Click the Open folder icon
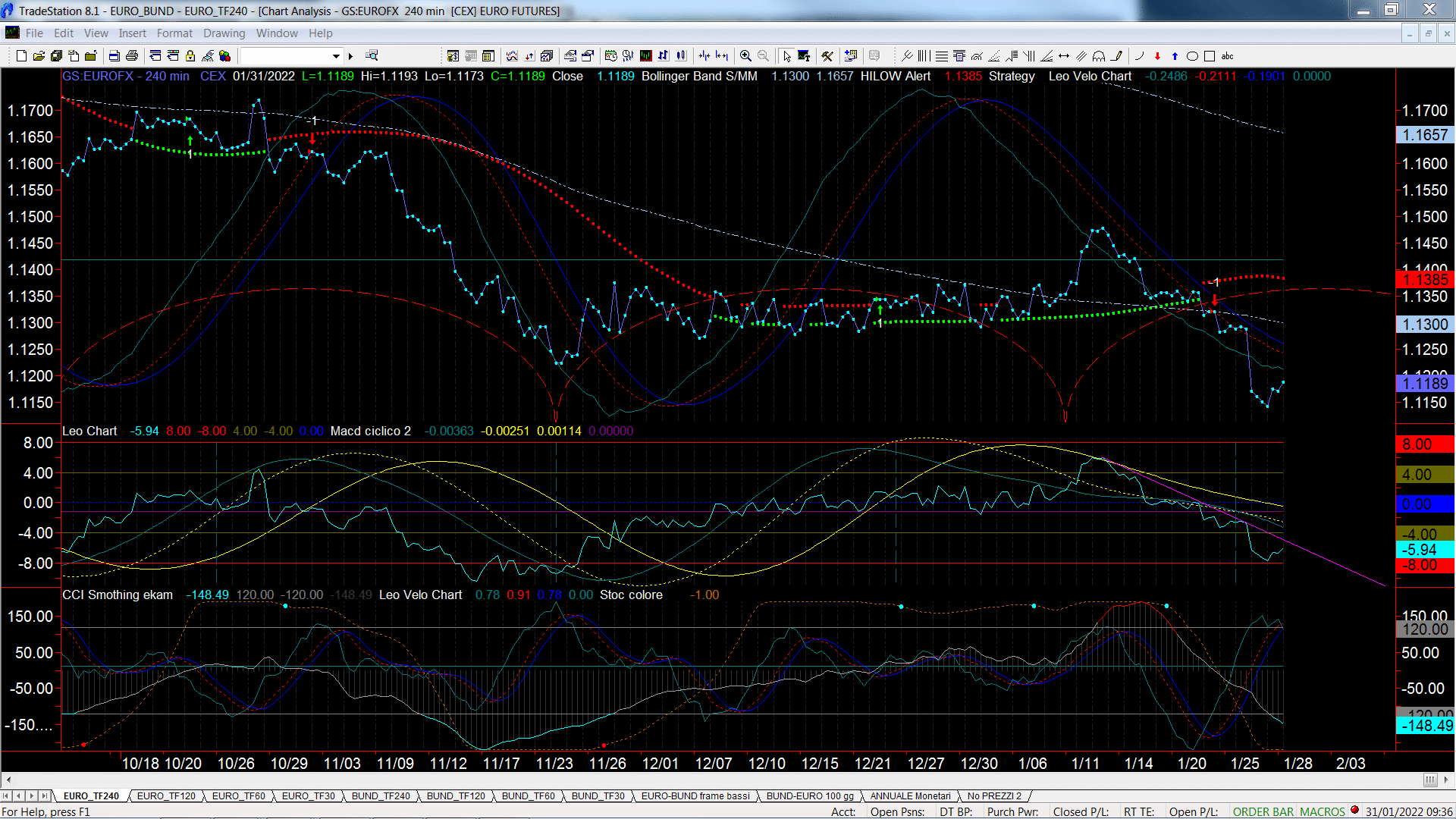 click(39, 56)
